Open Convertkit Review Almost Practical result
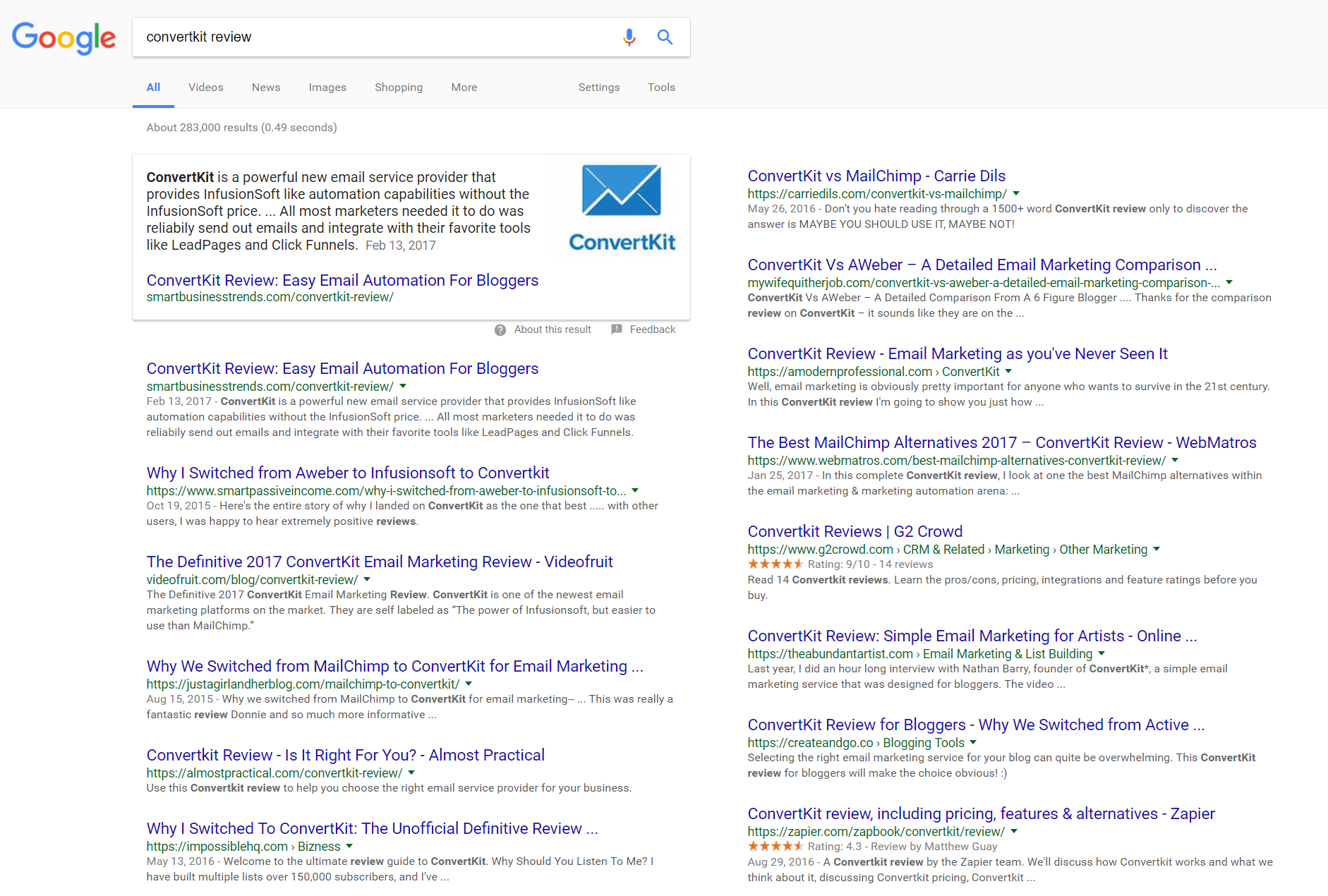 (x=346, y=755)
